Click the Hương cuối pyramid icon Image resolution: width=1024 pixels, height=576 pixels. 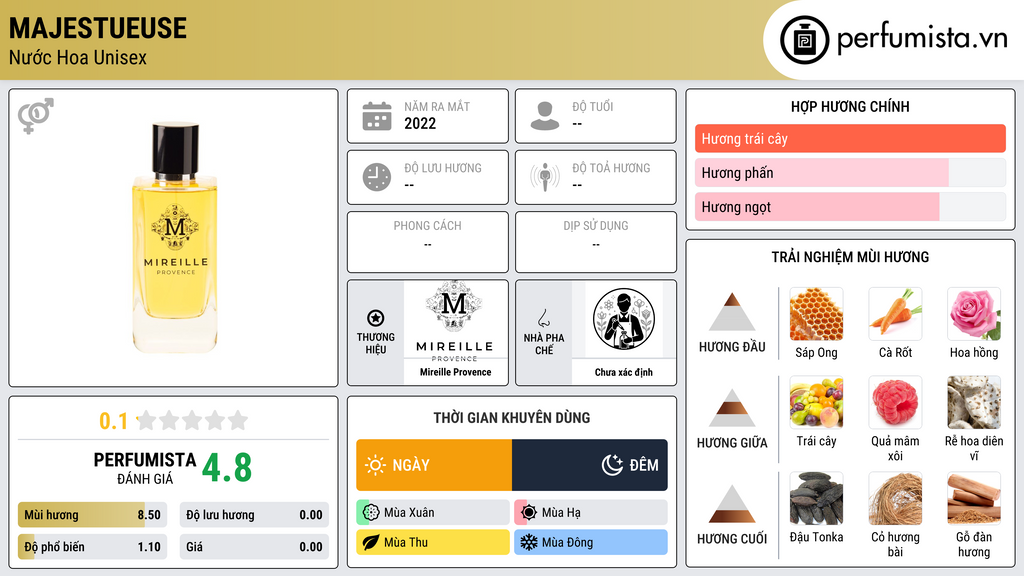731,504
